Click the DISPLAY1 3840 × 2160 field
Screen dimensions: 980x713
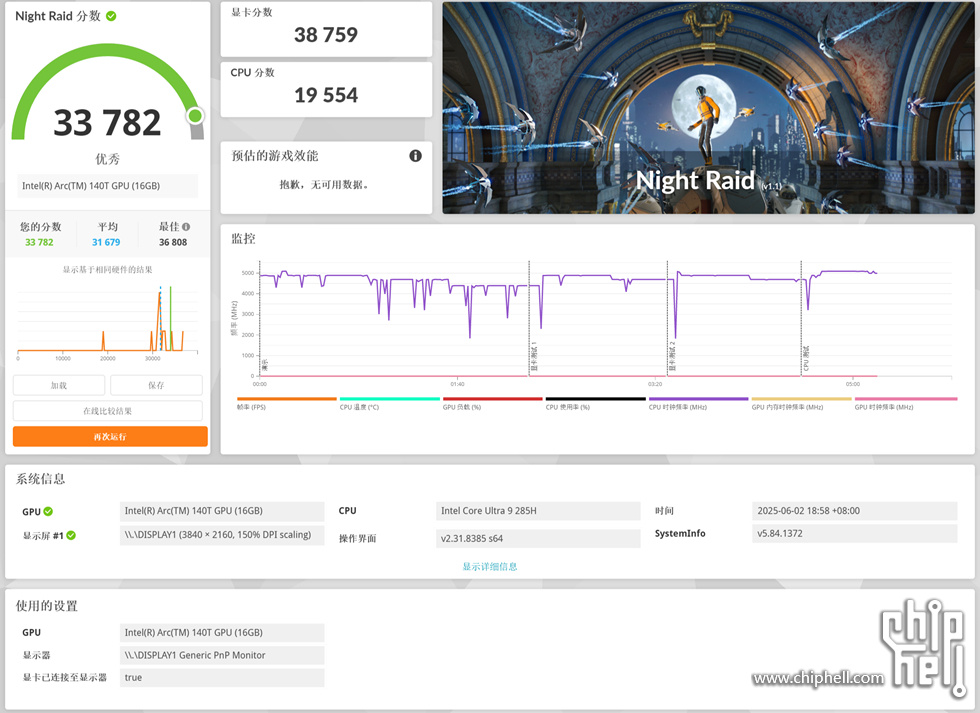tap(222, 535)
